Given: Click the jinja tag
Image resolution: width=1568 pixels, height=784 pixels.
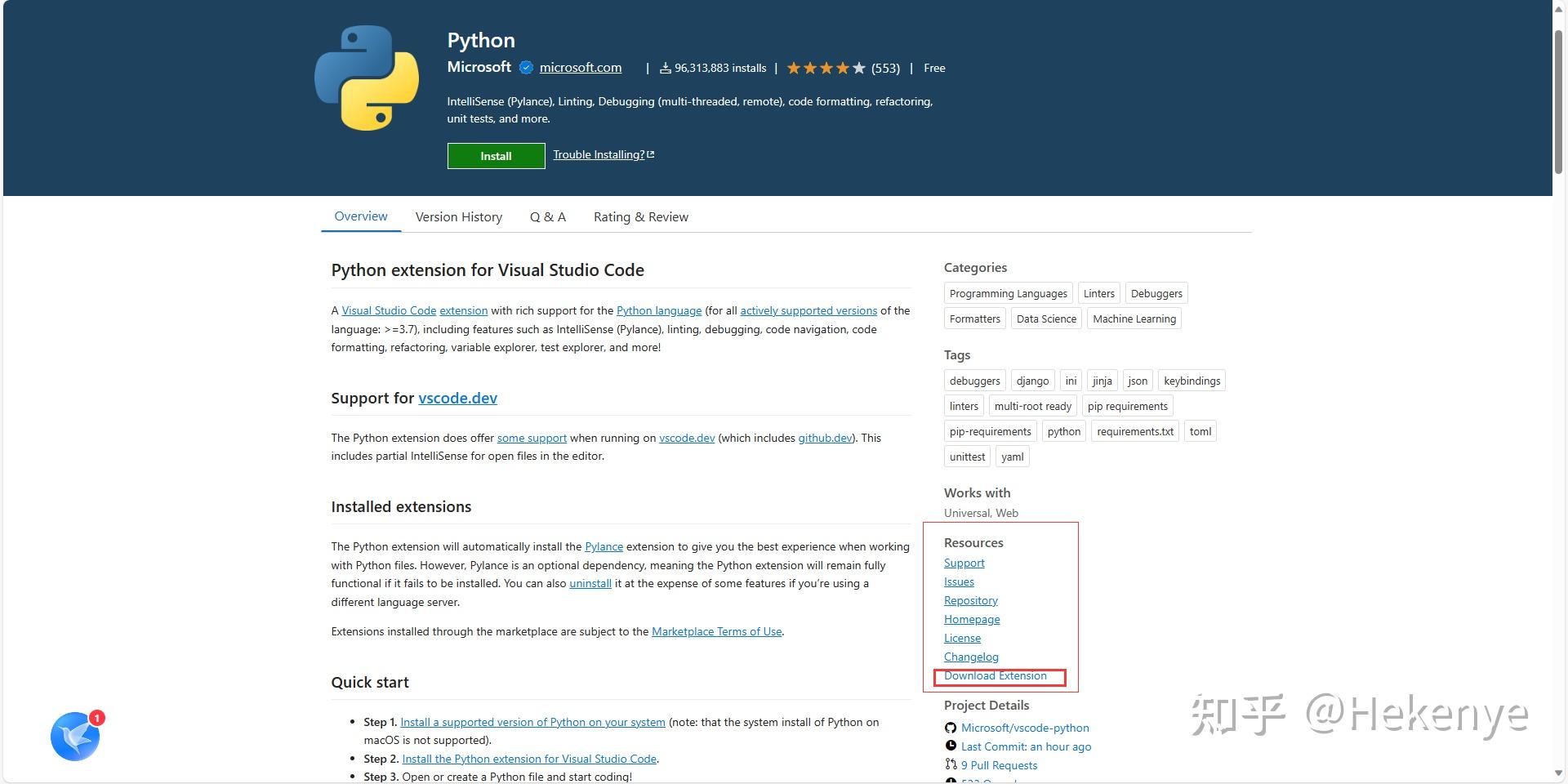Looking at the screenshot, I should pos(1102,381).
